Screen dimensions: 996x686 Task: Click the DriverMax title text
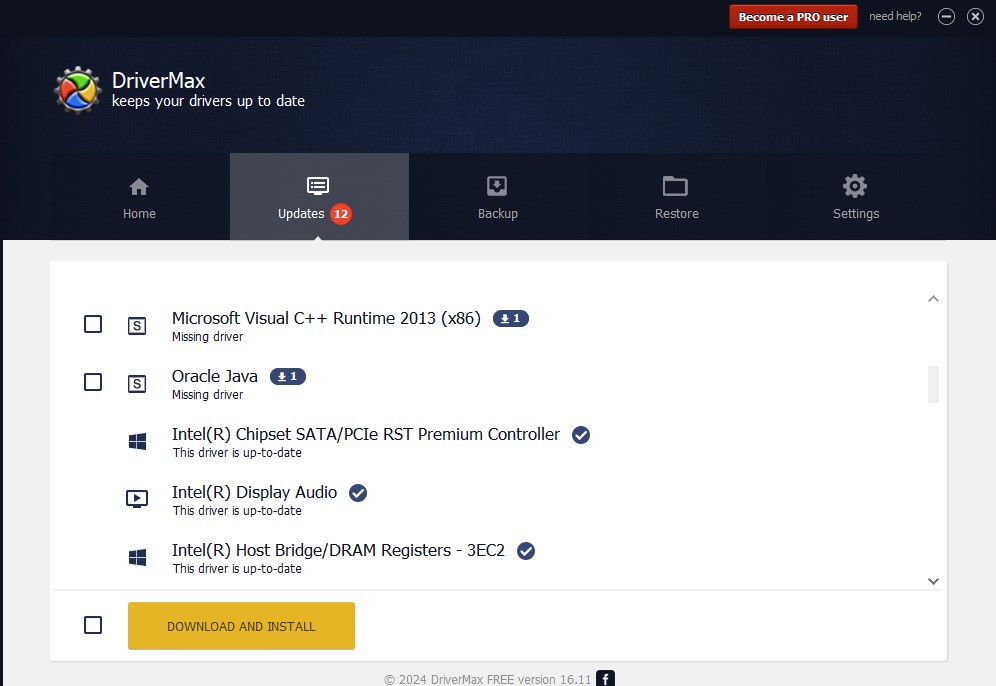(x=158, y=81)
